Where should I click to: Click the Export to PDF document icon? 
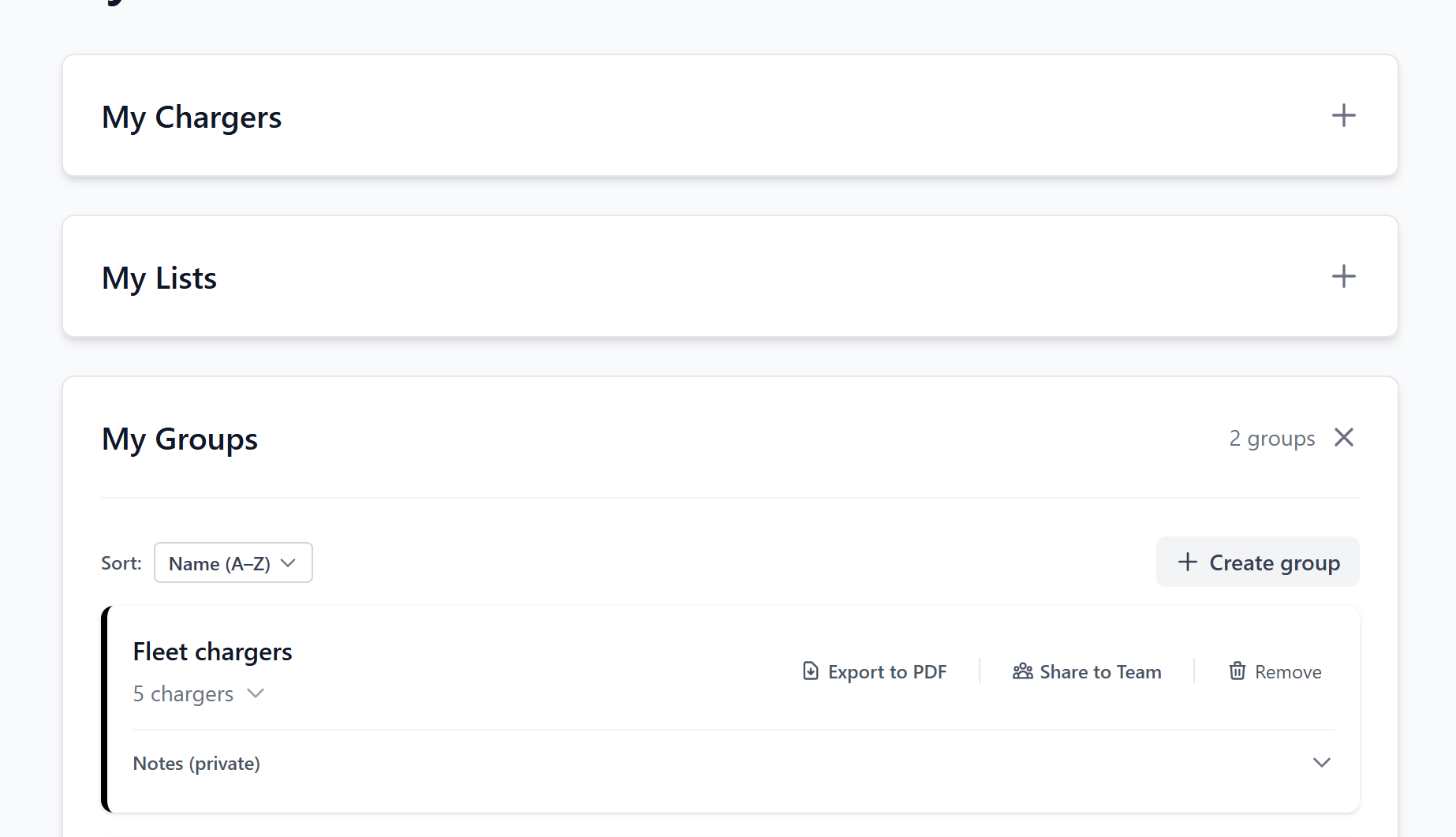(x=810, y=671)
